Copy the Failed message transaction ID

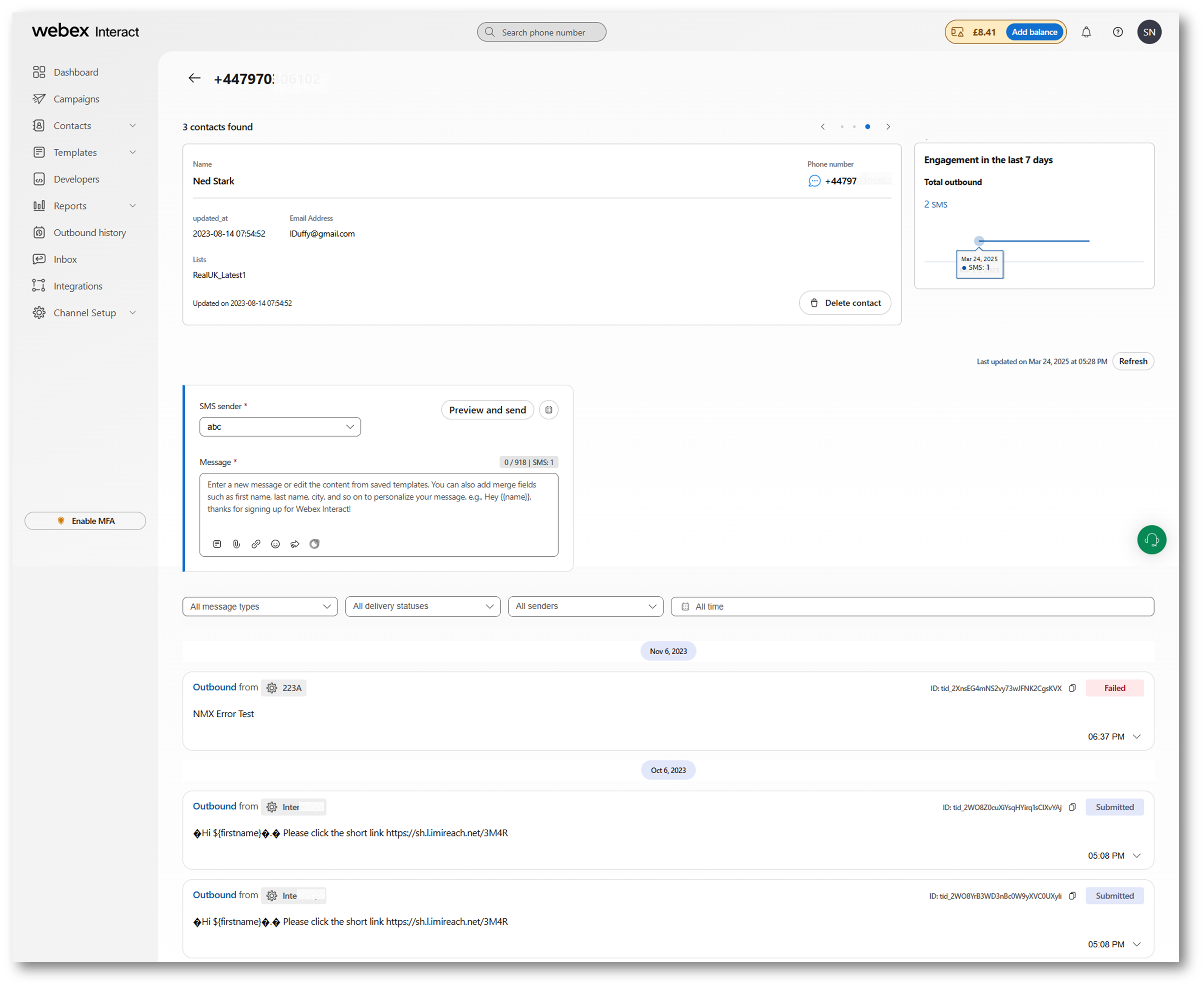(1072, 688)
